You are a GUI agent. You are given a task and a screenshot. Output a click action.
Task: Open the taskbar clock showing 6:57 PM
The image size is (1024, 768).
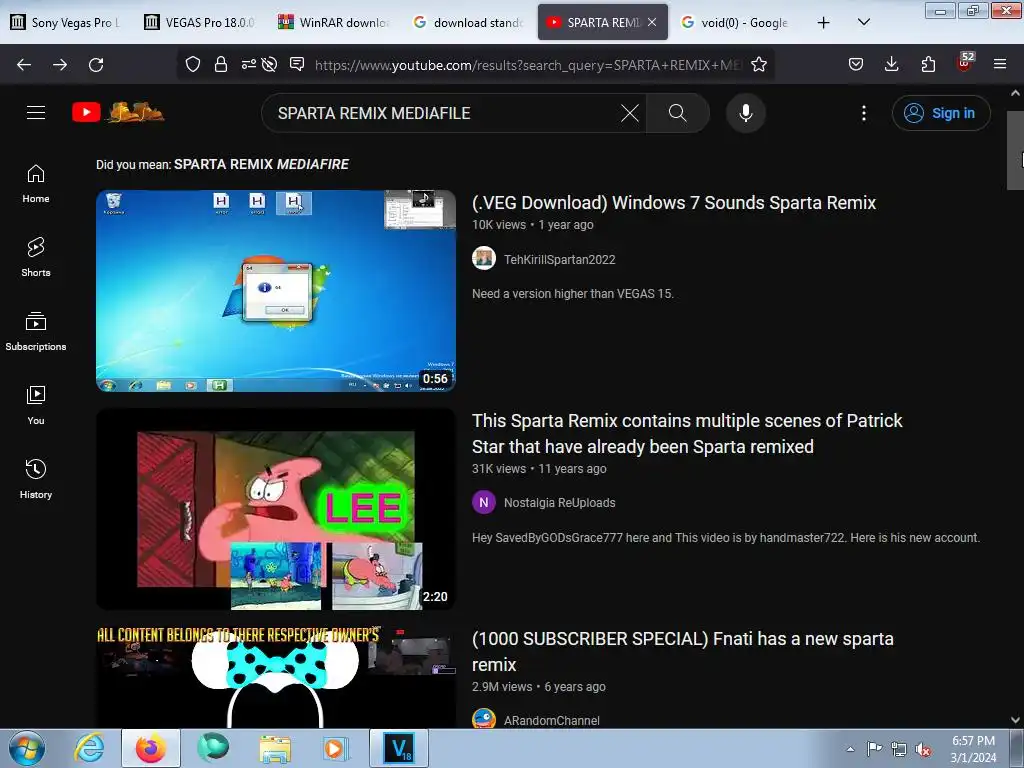(x=973, y=749)
